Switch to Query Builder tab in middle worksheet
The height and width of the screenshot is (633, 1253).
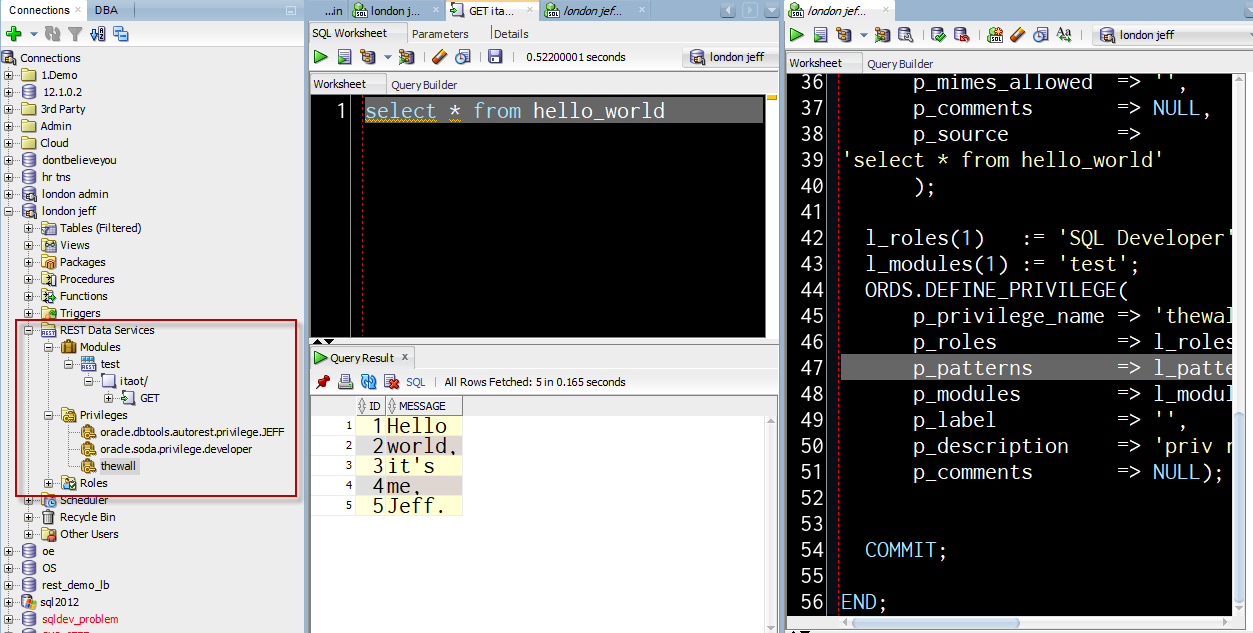(424, 85)
